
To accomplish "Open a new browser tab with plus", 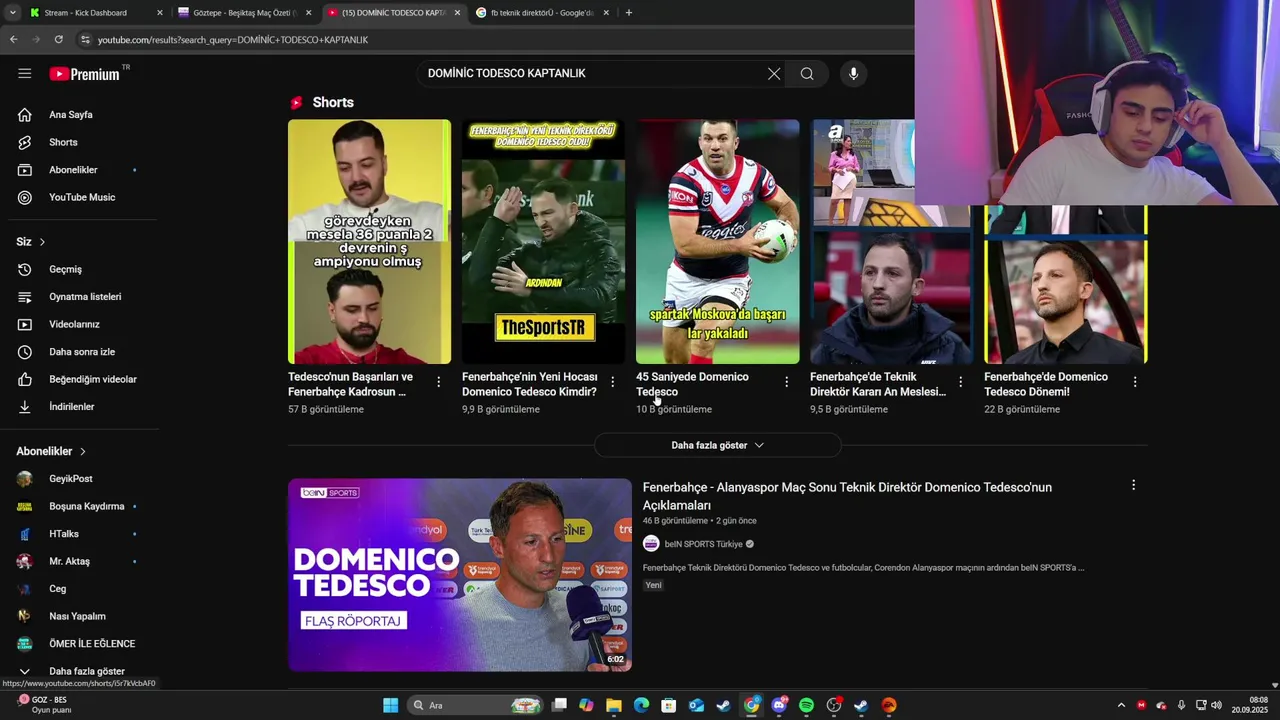I will pos(628,13).
